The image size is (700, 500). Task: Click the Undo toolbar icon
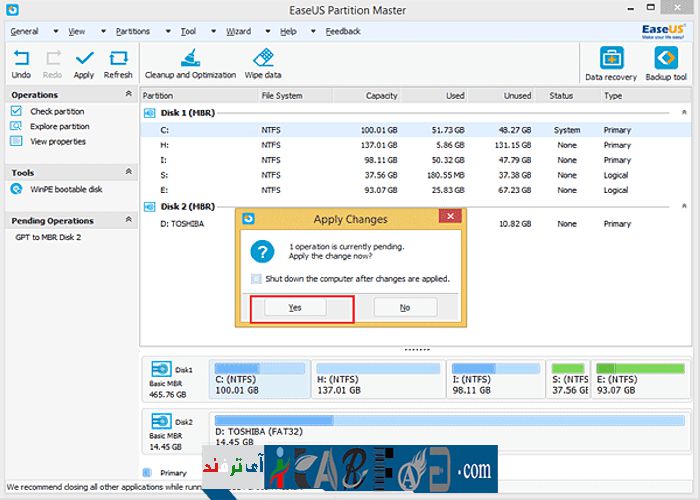coord(21,59)
